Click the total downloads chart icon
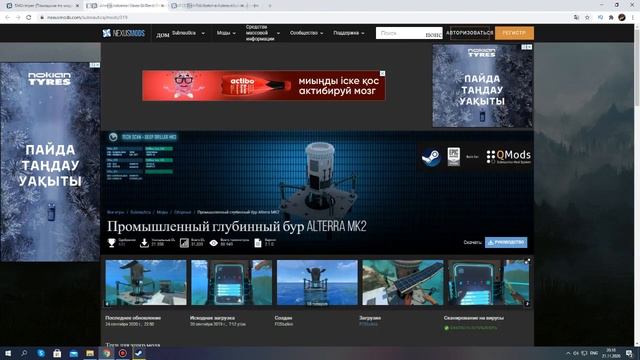Viewport: 640px width, 360px height. click(x=184, y=243)
